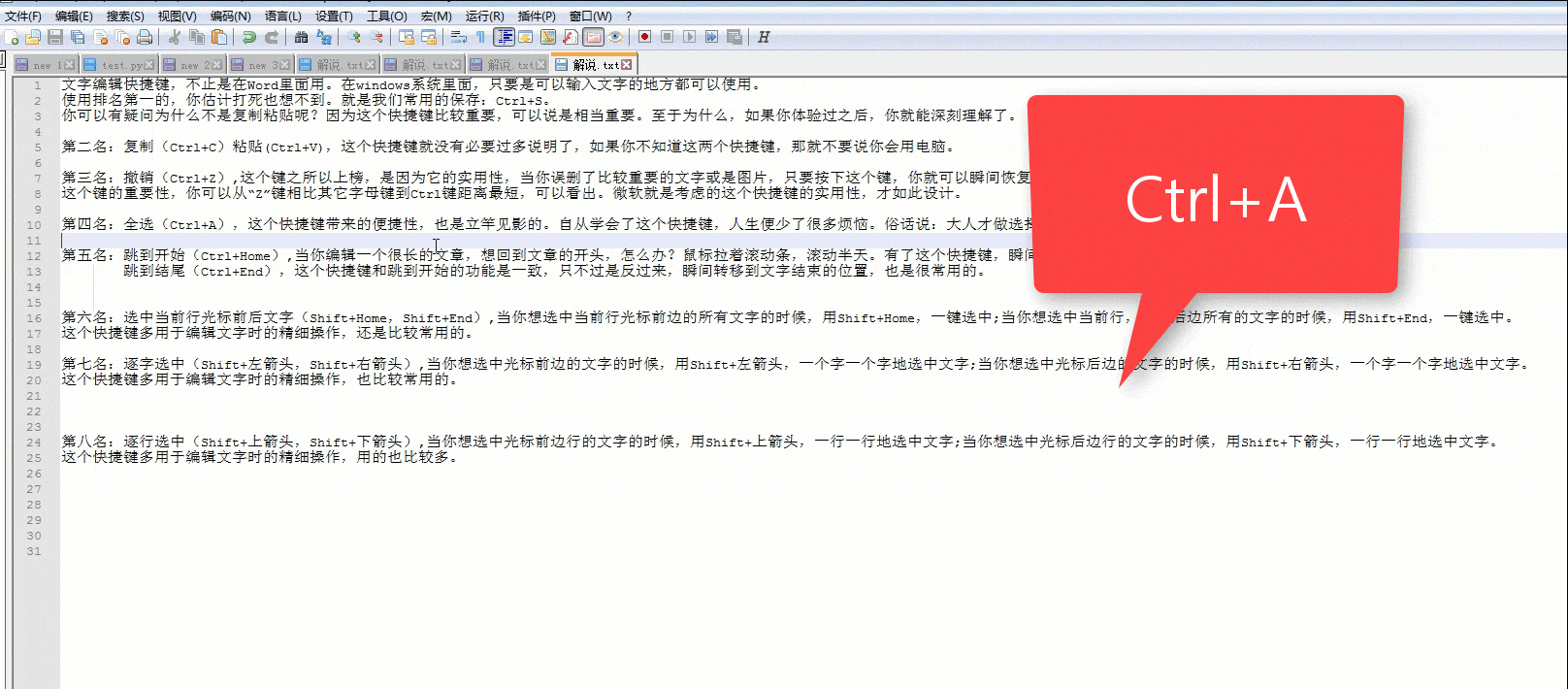Save the current document using the floppy icon
Viewport: 1568px width, 689px height.
(55, 37)
